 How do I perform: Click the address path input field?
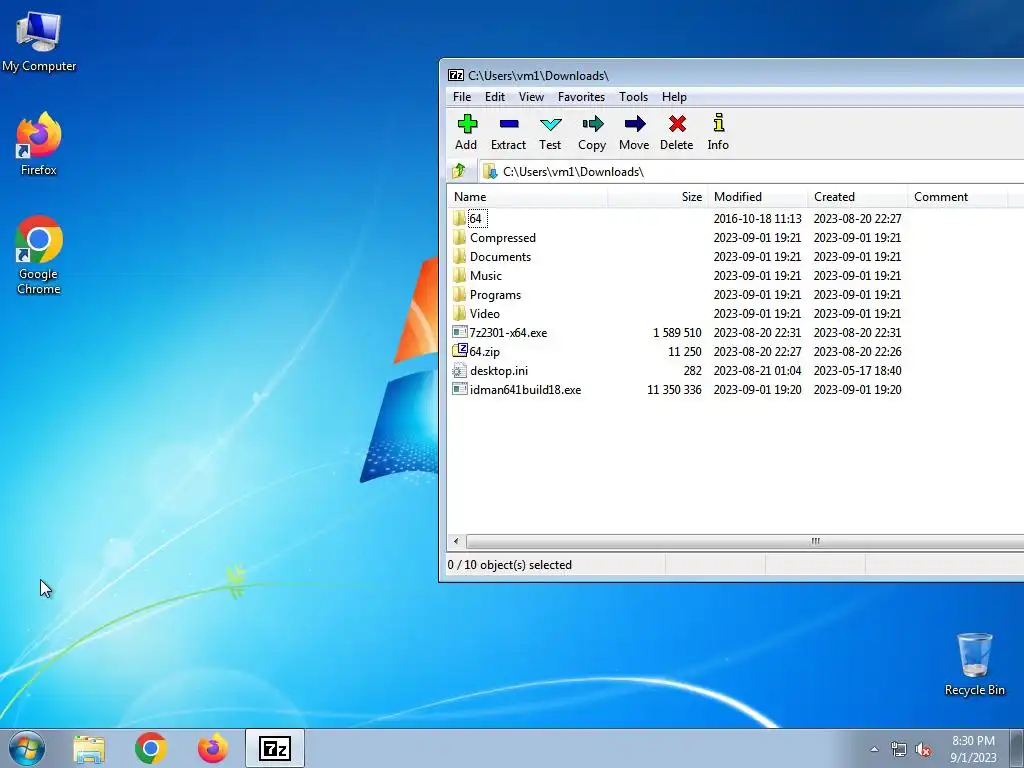tap(751, 171)
